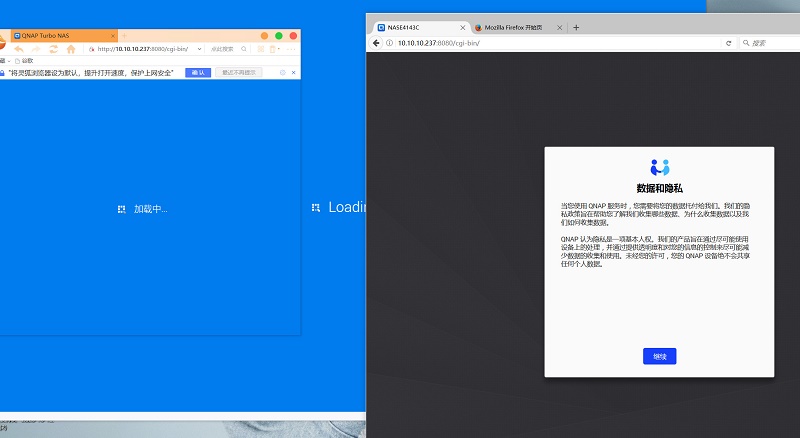Dismiss the default browser notification bar
The width and height of the screenshot is (800, 438).
293,72
